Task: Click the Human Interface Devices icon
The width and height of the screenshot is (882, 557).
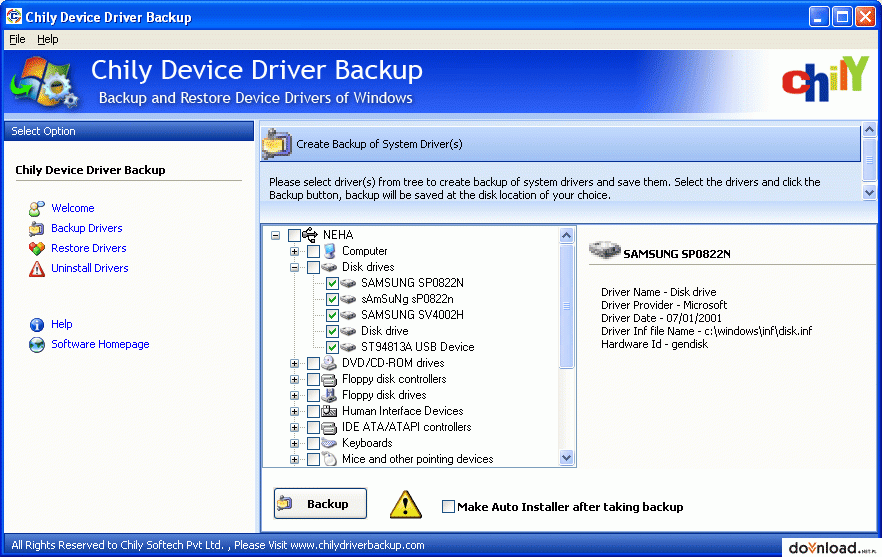Action: pos(329,411)
